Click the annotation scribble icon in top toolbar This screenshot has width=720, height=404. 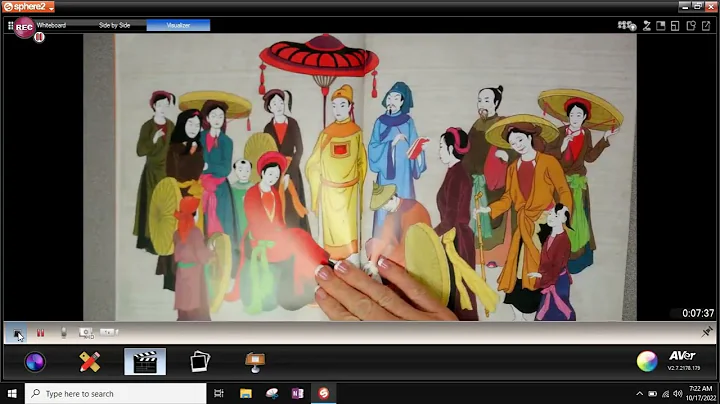coord(647,26)
